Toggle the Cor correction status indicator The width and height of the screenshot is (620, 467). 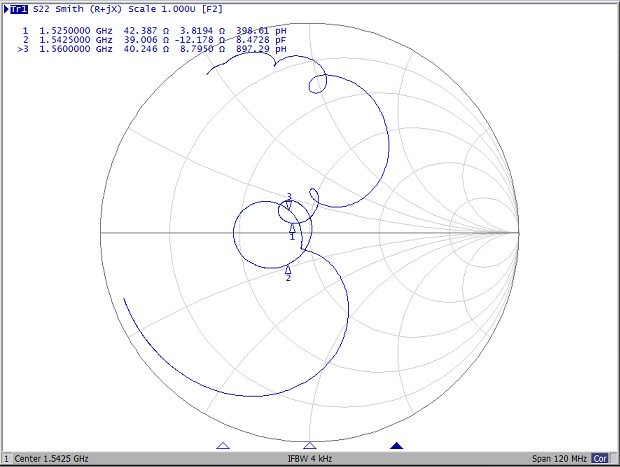600,458
